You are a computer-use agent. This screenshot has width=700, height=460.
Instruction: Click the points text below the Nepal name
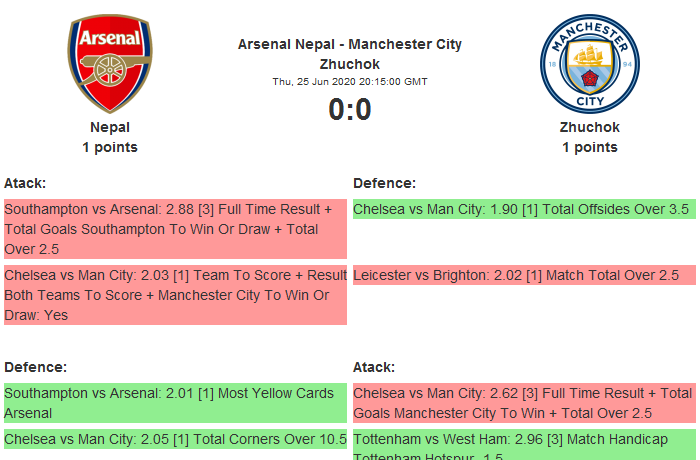pyautogui.click(x=110, y=147)
